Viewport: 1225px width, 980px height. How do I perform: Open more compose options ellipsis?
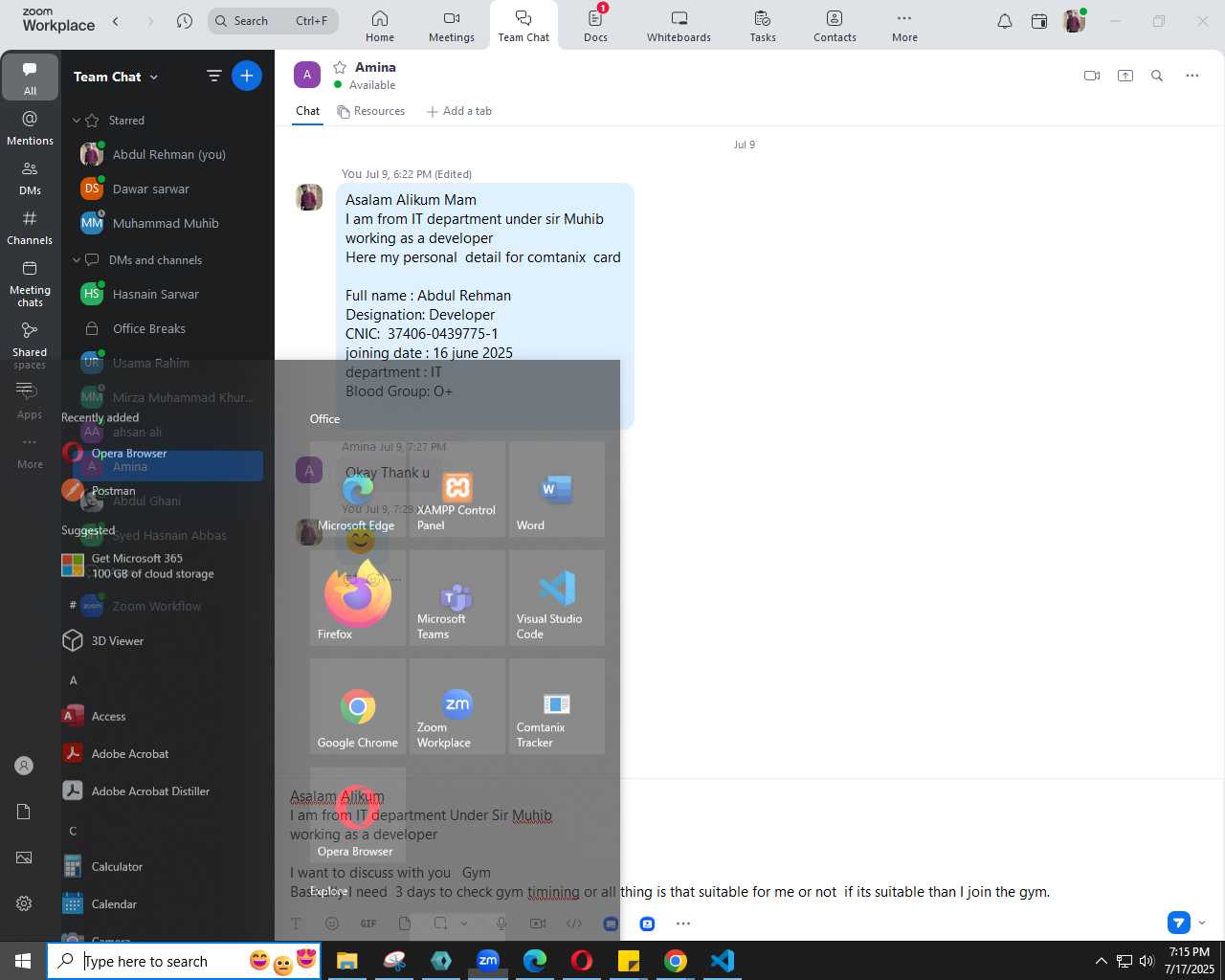[682, 924]
